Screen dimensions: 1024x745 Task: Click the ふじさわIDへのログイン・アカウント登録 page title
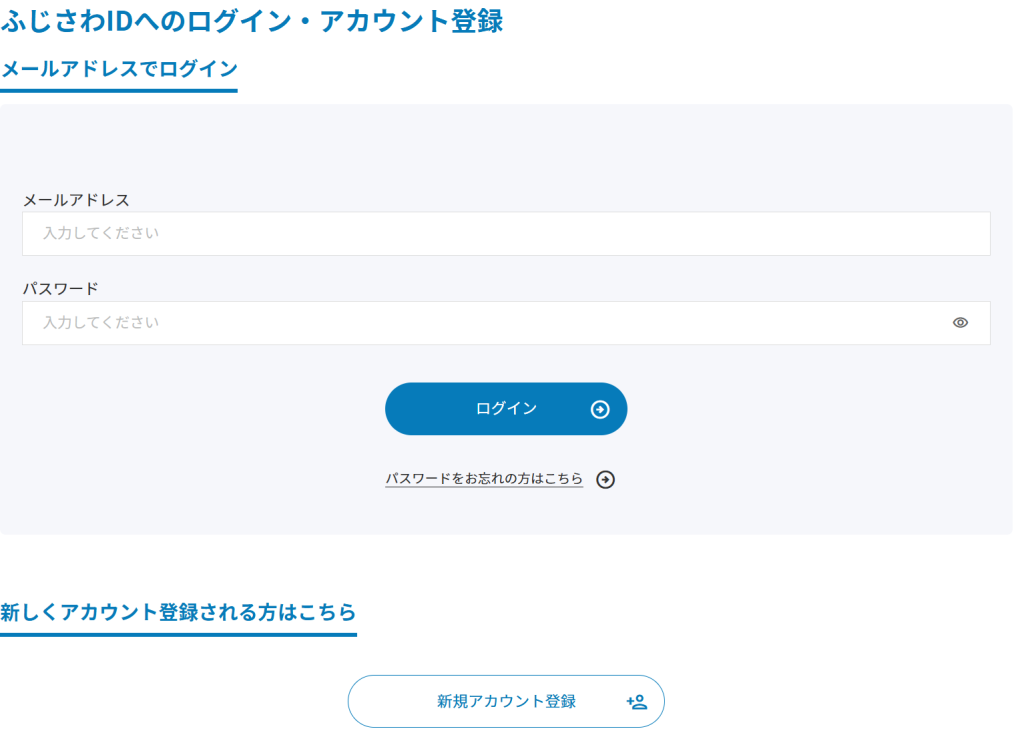(x=252, y=21)
